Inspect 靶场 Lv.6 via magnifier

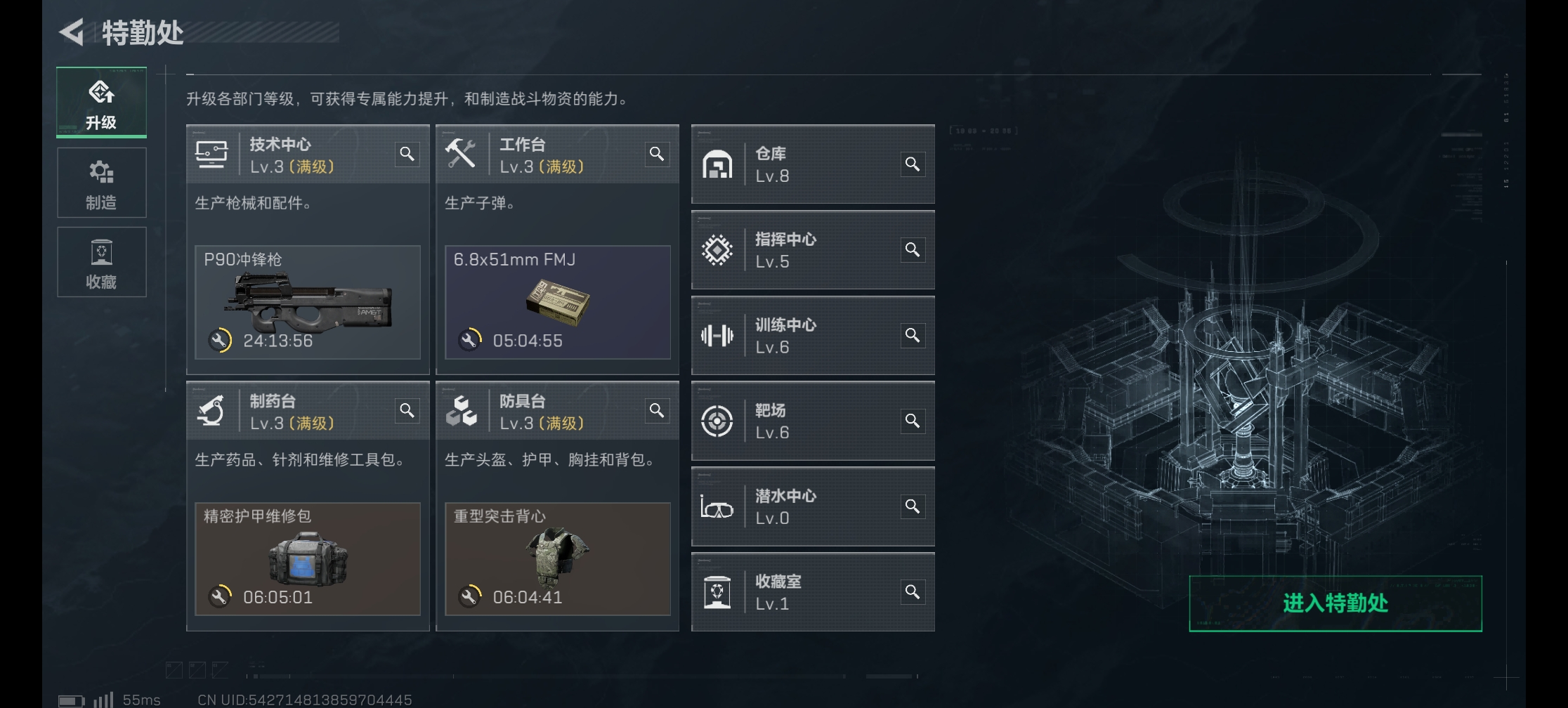(913, 421)
